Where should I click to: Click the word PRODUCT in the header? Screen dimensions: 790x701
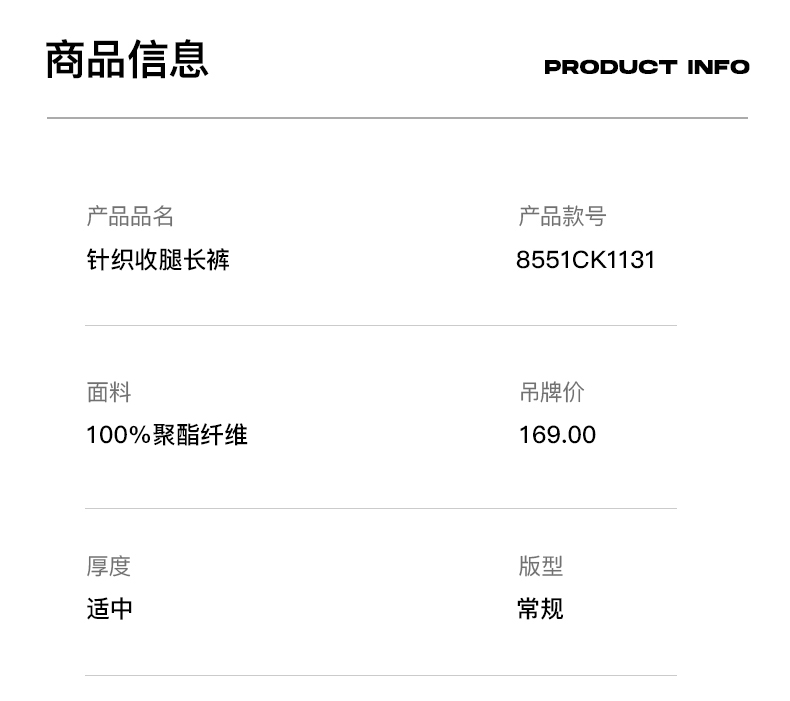[610, 67]
